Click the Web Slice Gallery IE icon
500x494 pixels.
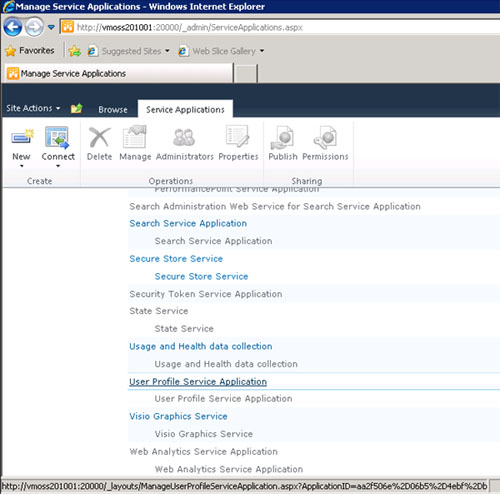[x=183, y=51]
